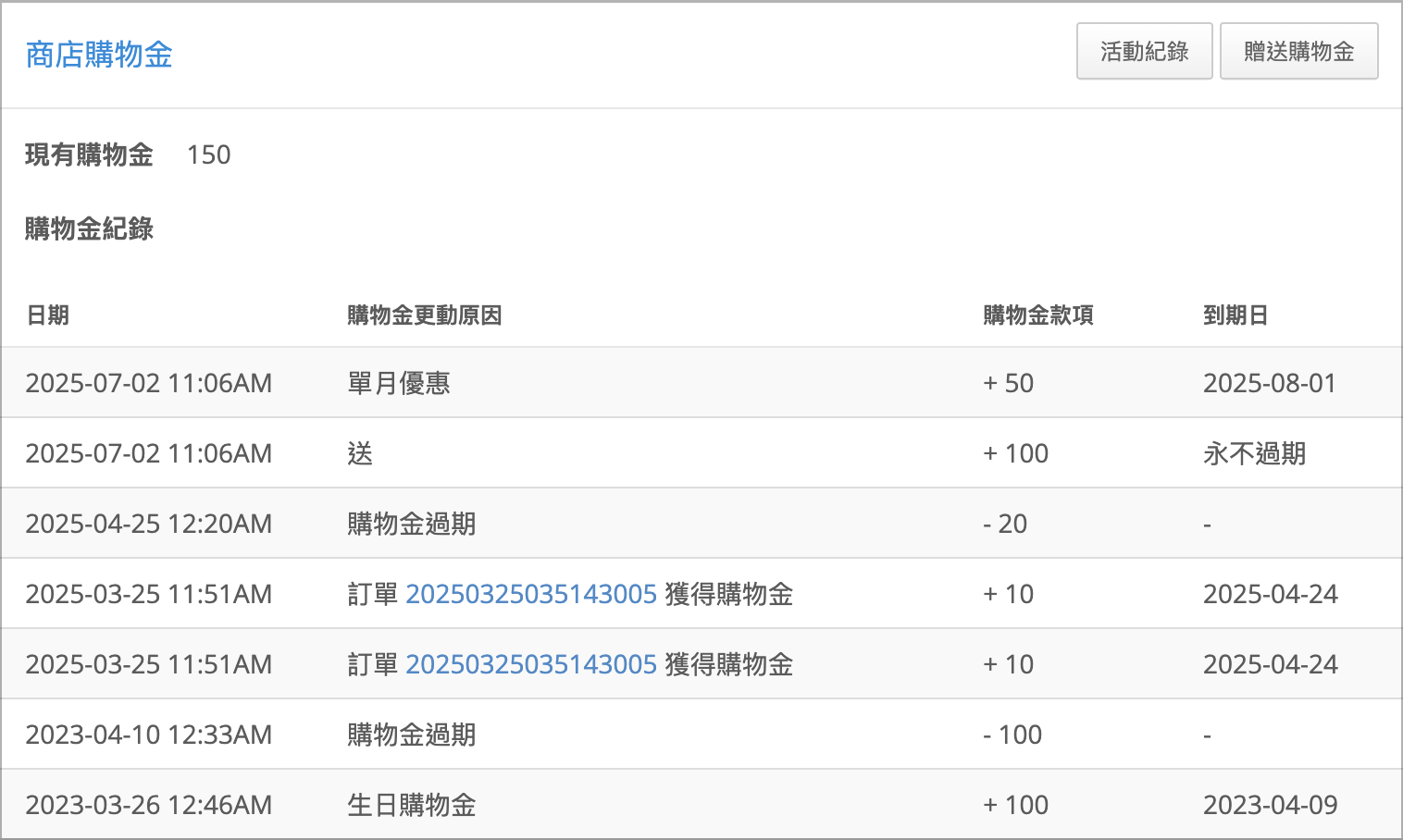Click the 購物金款項 column header
The height and width of the screenshot is (840, 1403).
click(1038, 315)
